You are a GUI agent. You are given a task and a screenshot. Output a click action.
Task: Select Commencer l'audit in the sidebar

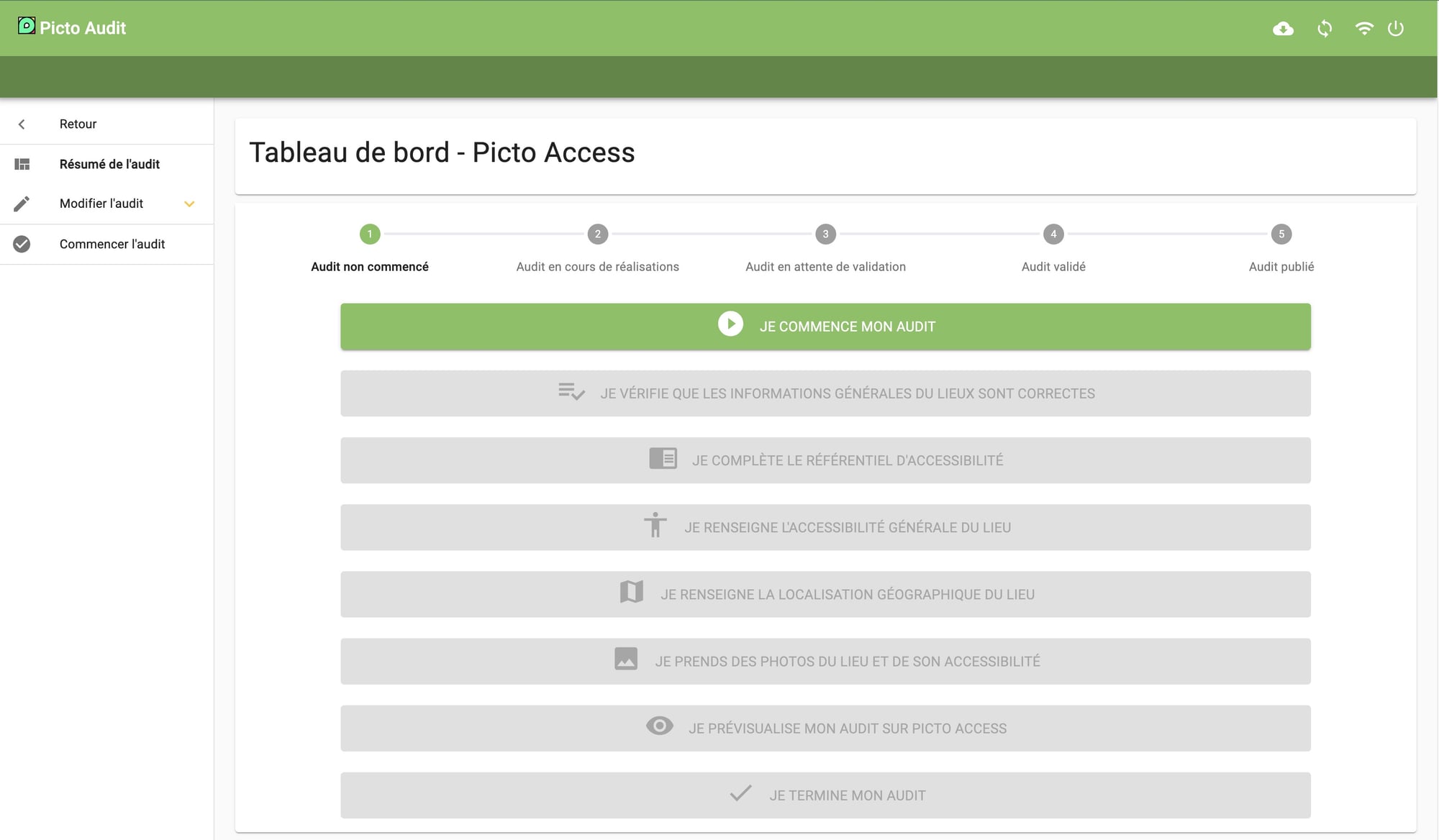112,244
